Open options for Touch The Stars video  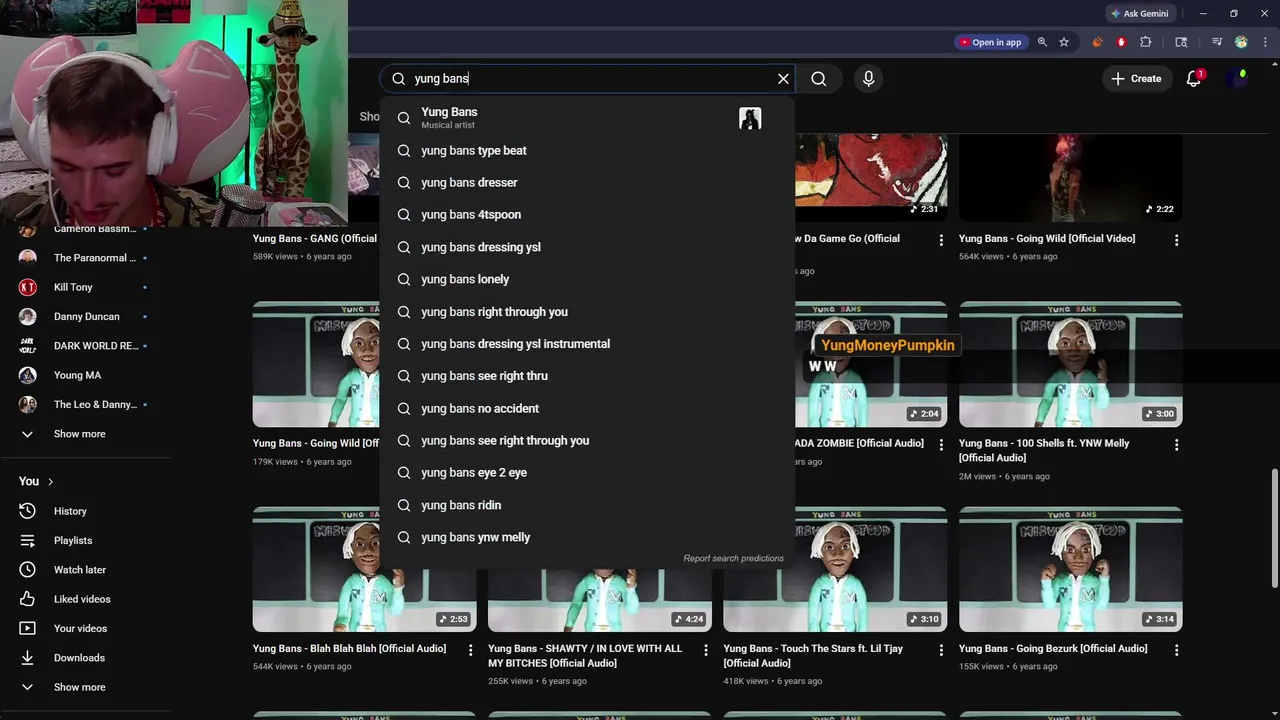click(941, 650)
